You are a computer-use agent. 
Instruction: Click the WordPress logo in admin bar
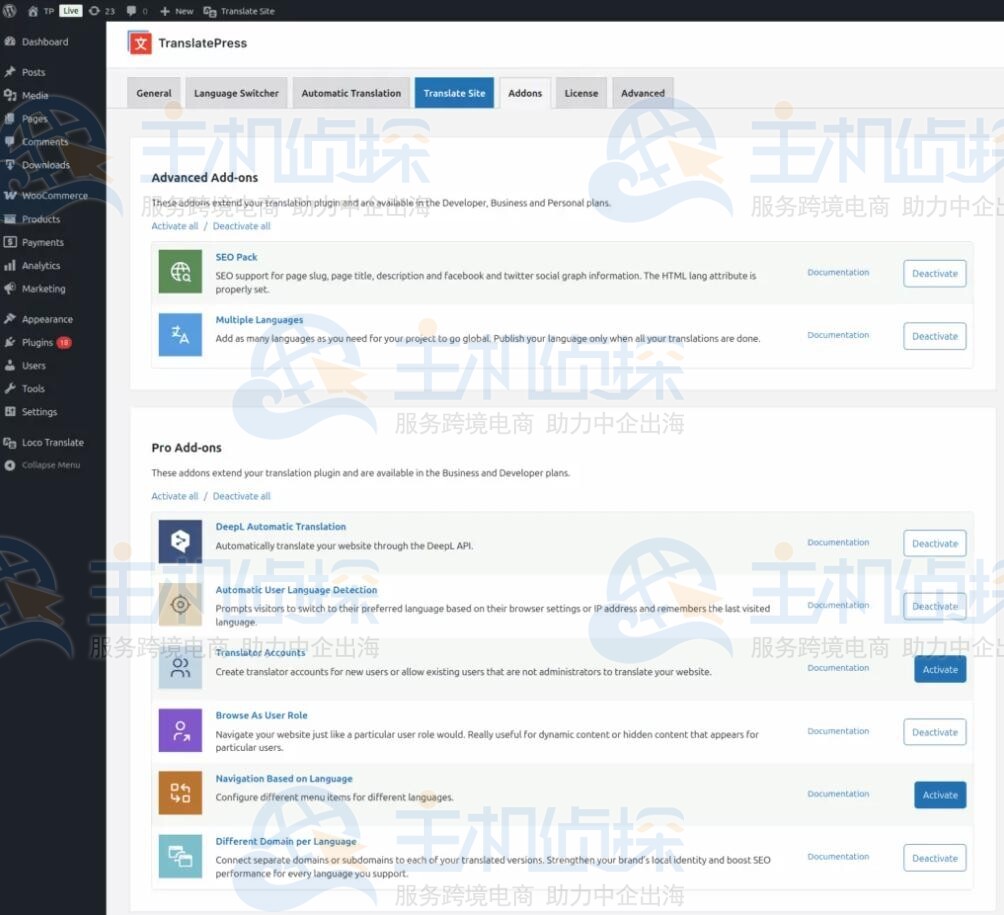point(10,11)
